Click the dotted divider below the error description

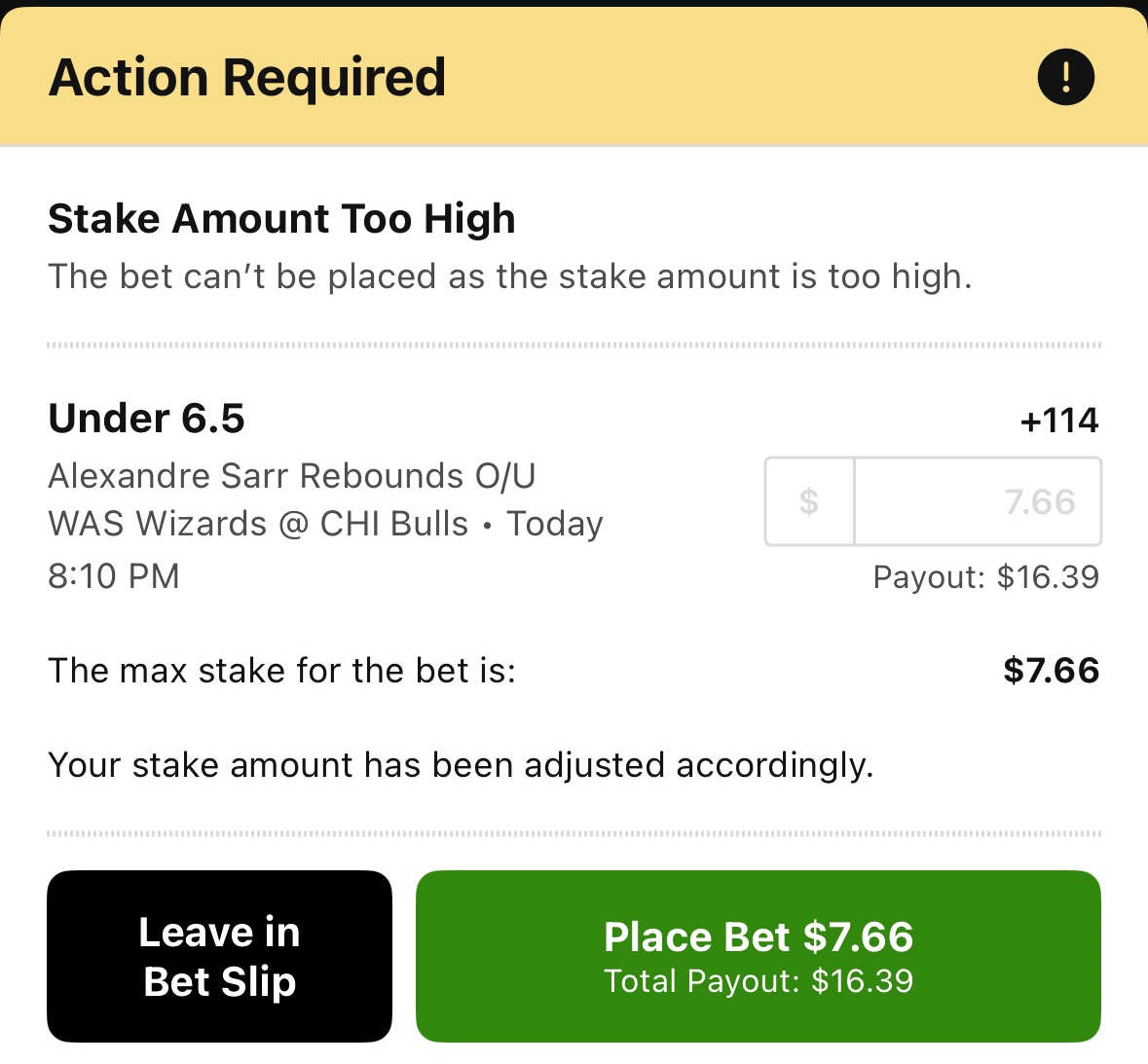[x=574, y=345]
